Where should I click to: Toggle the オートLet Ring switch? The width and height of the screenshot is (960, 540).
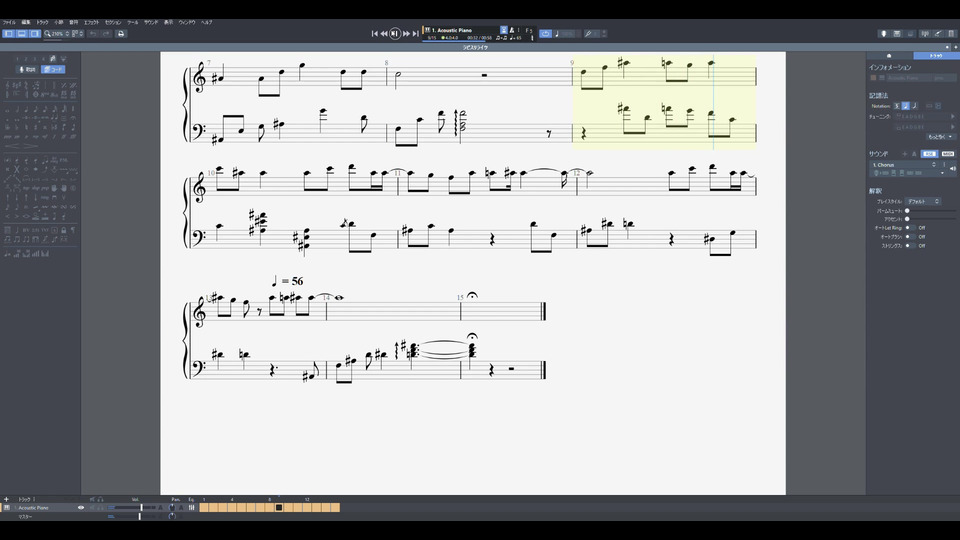click(910, 228)
